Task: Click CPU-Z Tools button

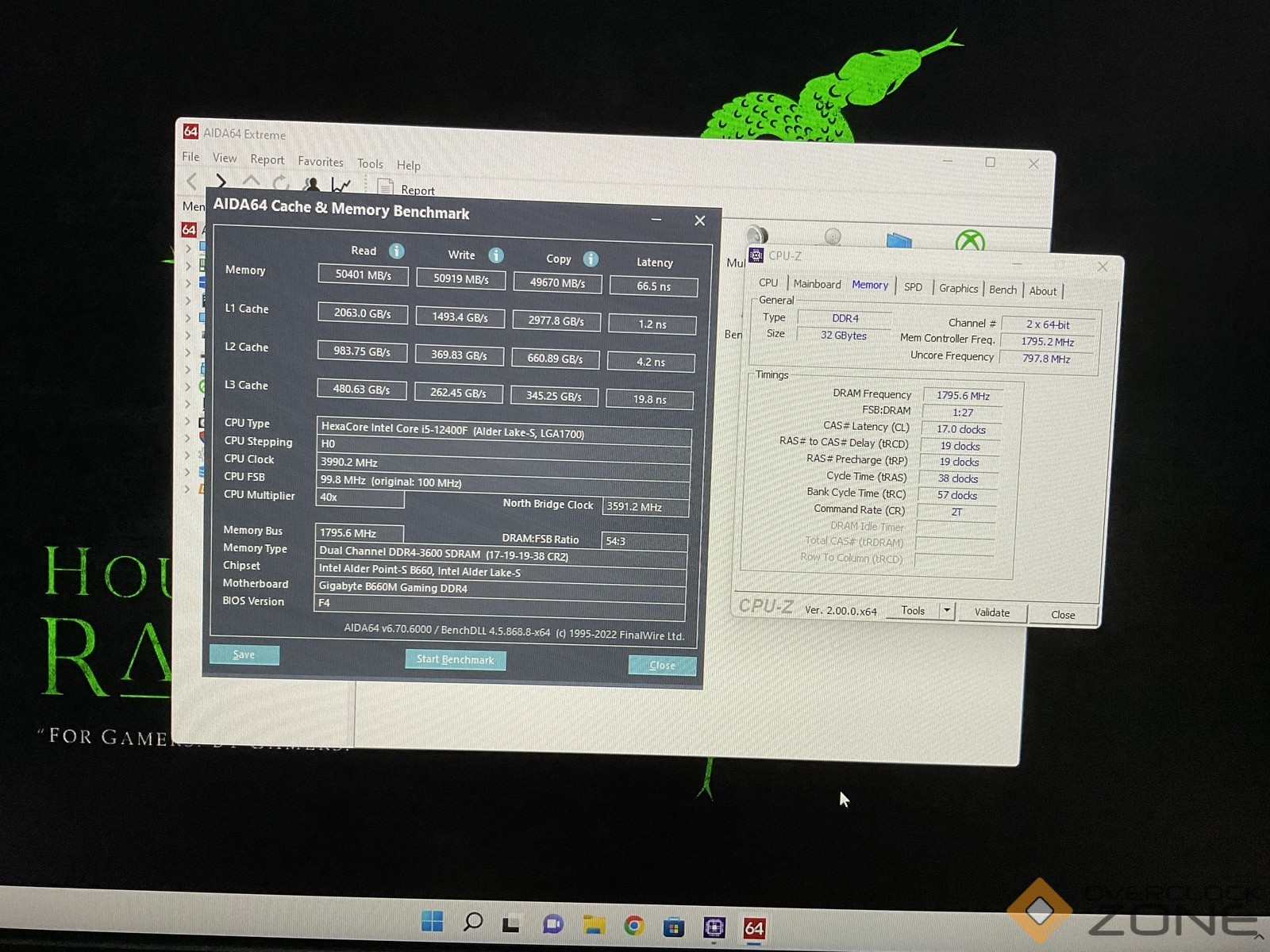Action: pos(913,610)
